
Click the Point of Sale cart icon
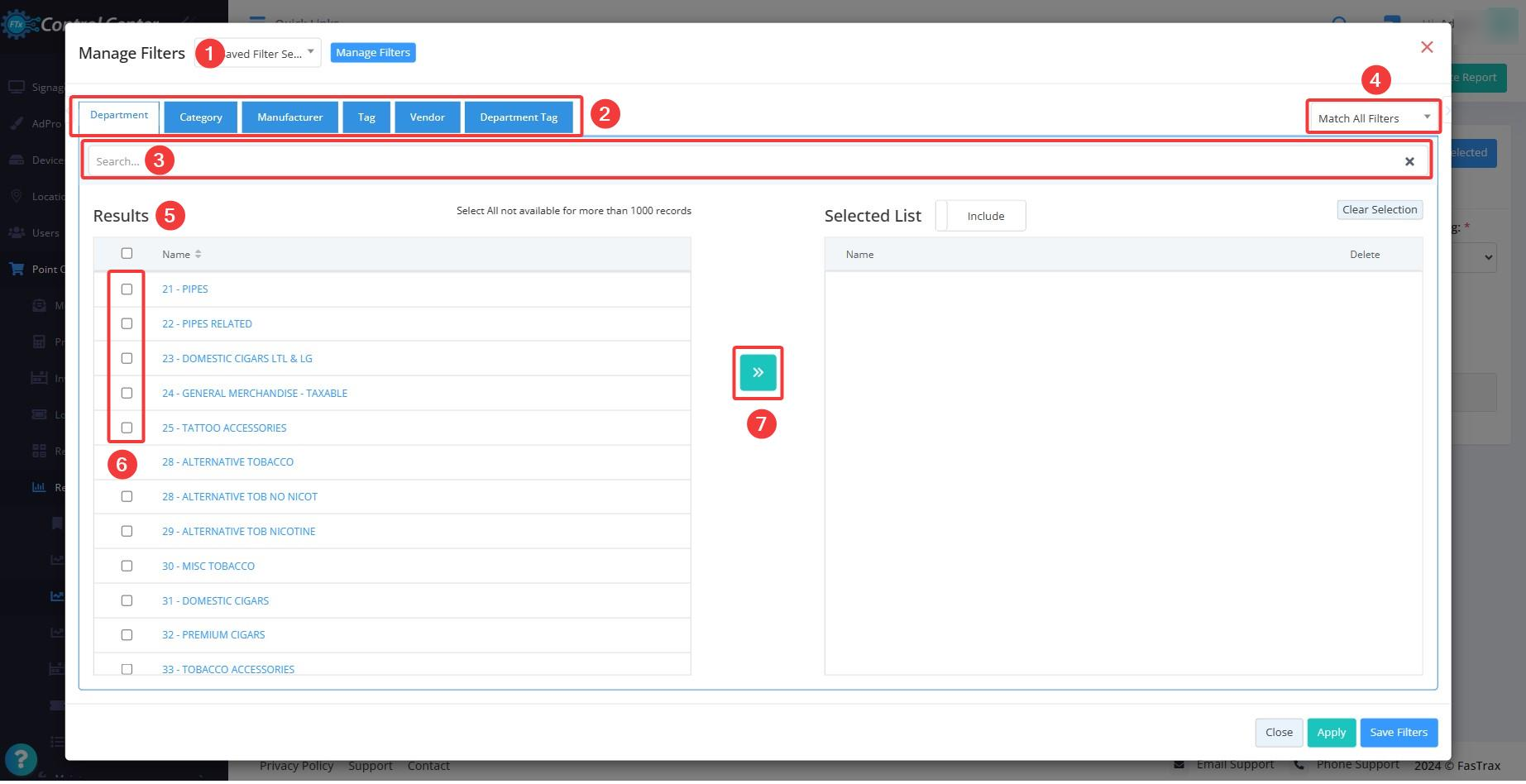(17, 269)
